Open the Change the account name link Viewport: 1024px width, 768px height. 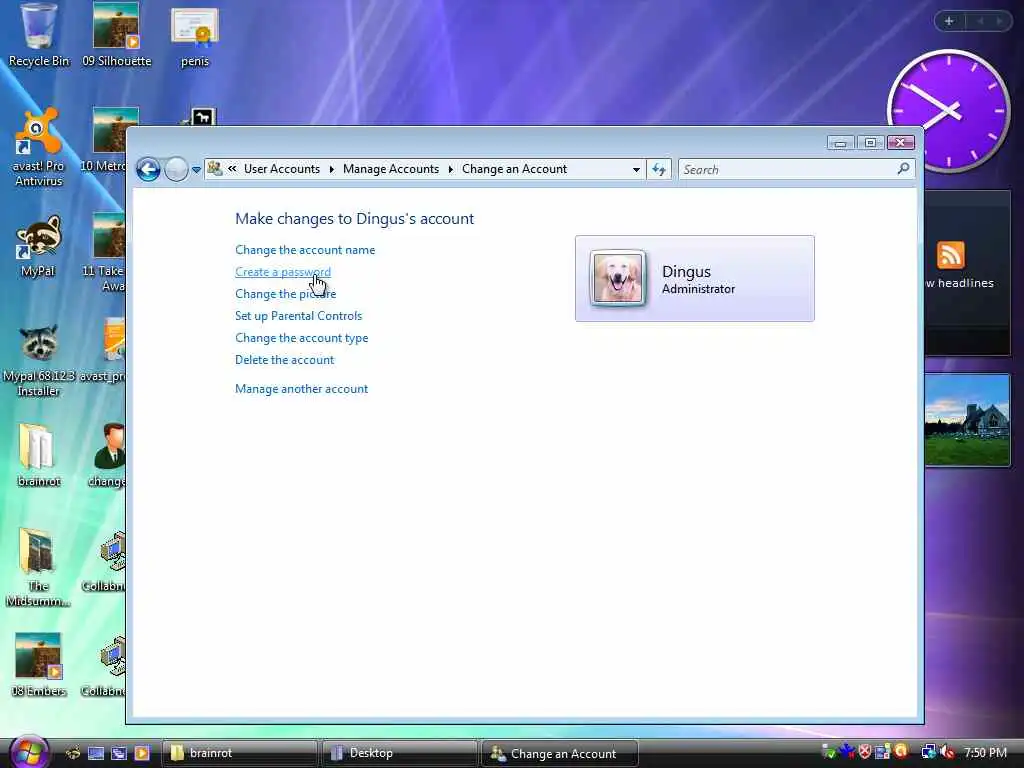point(305,250)
